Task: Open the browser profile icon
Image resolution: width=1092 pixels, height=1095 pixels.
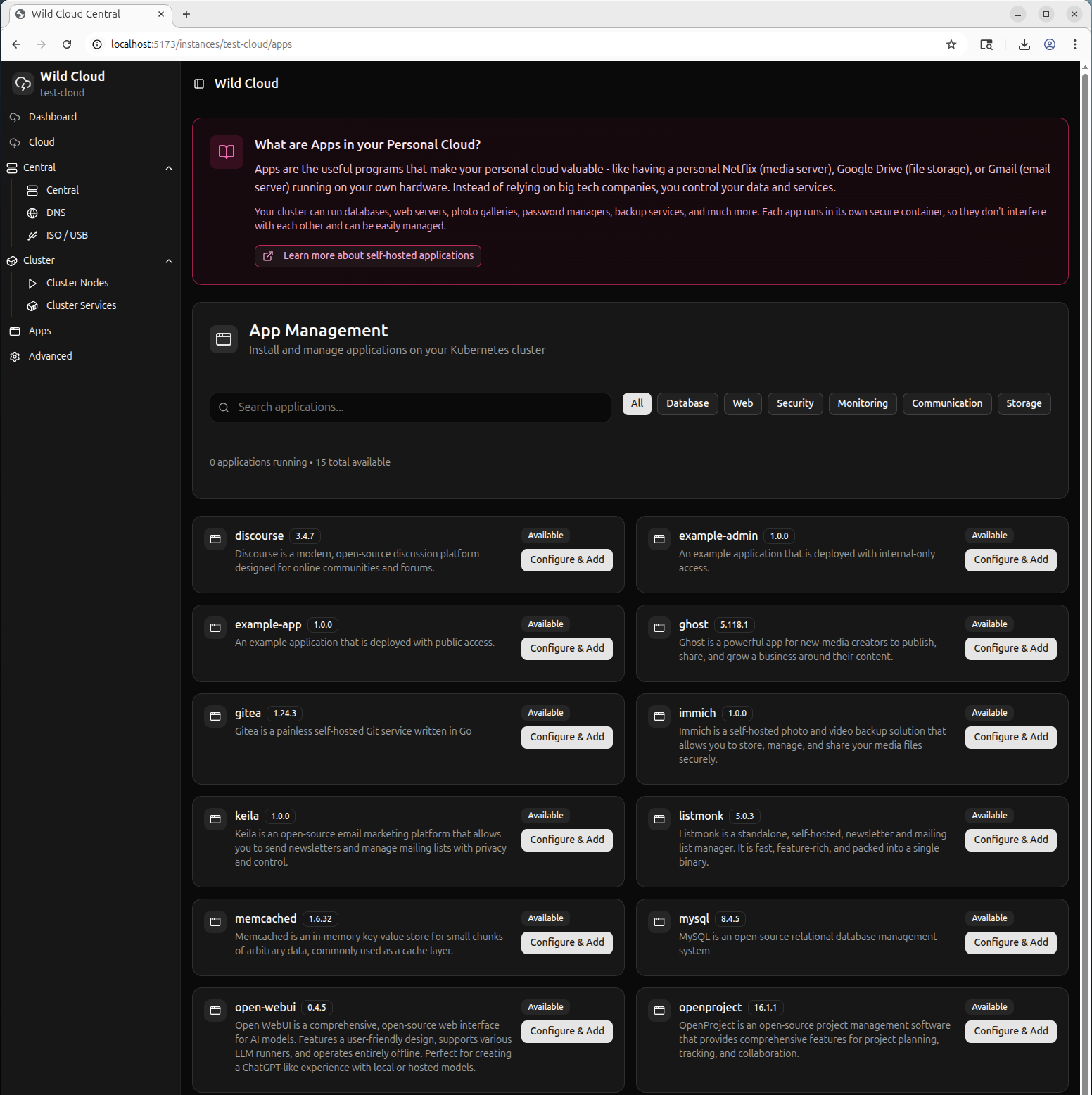Action: pyautogui.click(x=1050, y=44)
